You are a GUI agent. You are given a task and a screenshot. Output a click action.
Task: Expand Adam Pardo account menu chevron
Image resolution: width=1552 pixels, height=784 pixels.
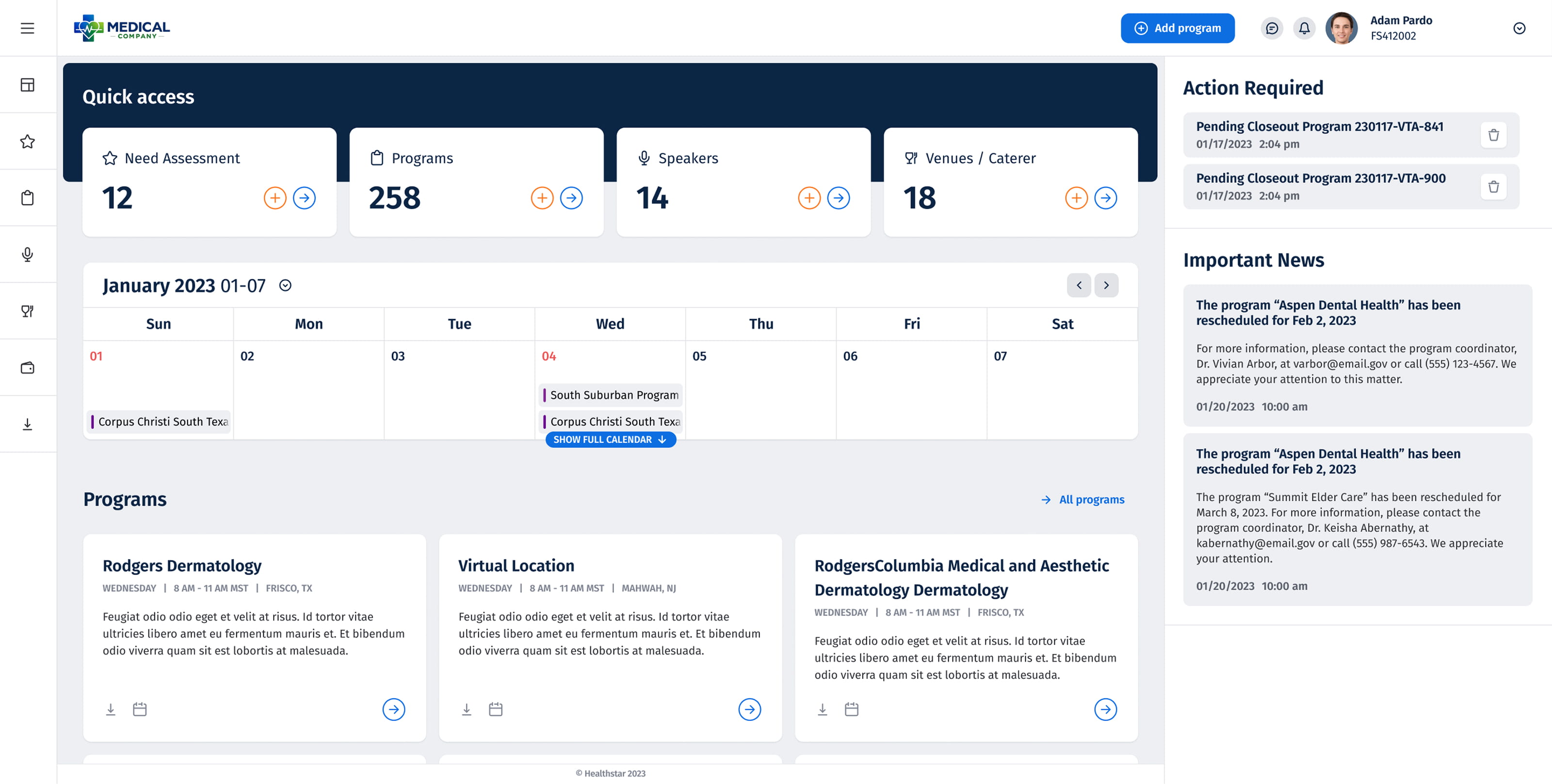coord(1519,28)
